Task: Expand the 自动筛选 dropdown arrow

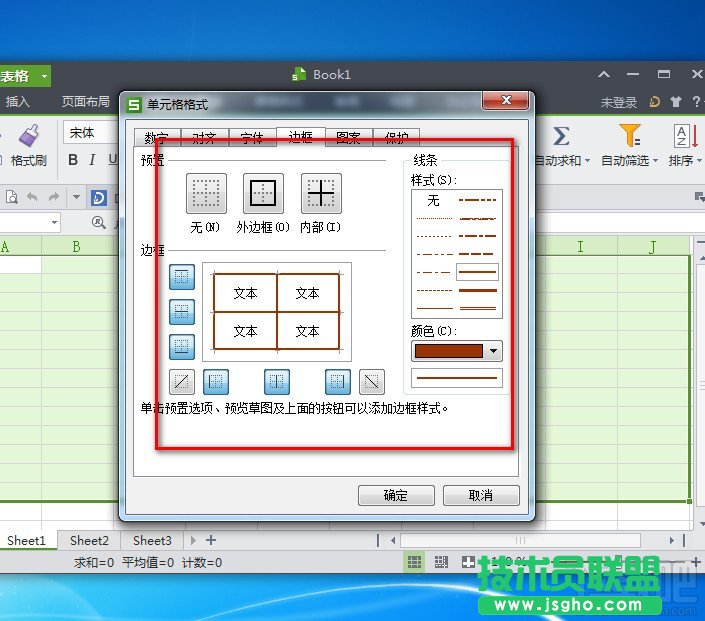Action: pos(655,161)
